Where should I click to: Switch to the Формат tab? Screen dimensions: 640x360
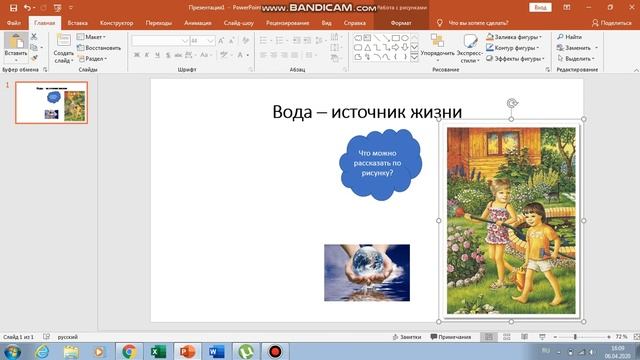tap(401, 23)
